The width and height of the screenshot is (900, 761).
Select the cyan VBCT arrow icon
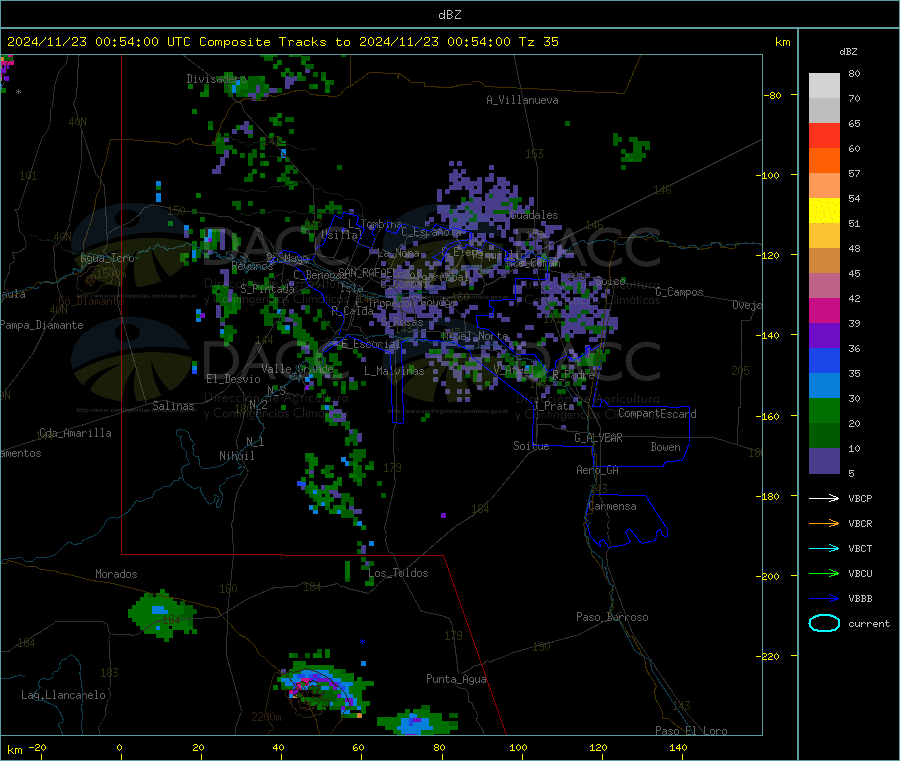824,548
